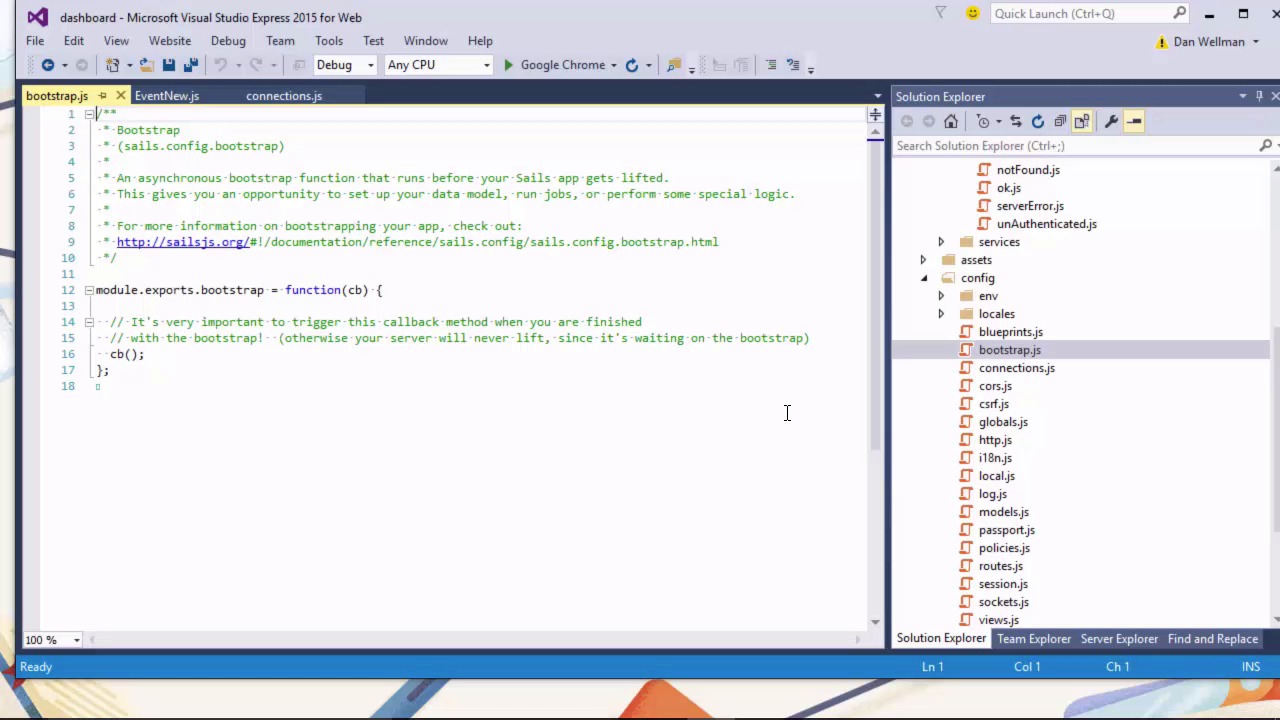Switch to the EventNew.js tab
Screen dimensions: 1280x720
pos(167,96)
